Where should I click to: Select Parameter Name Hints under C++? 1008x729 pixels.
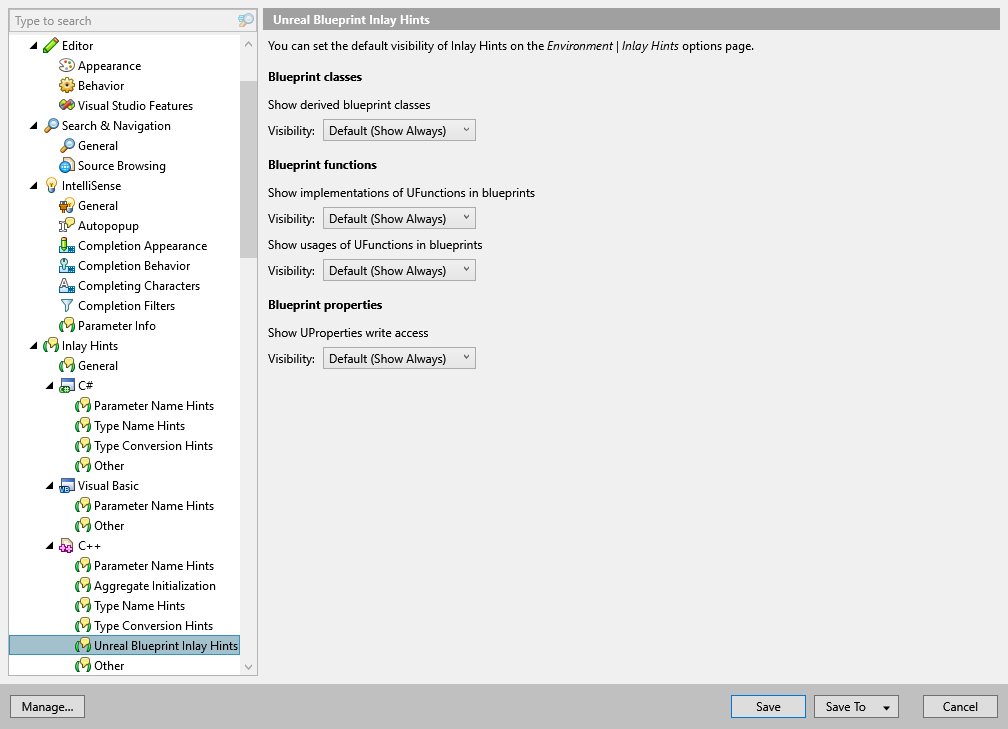point(154,566)
